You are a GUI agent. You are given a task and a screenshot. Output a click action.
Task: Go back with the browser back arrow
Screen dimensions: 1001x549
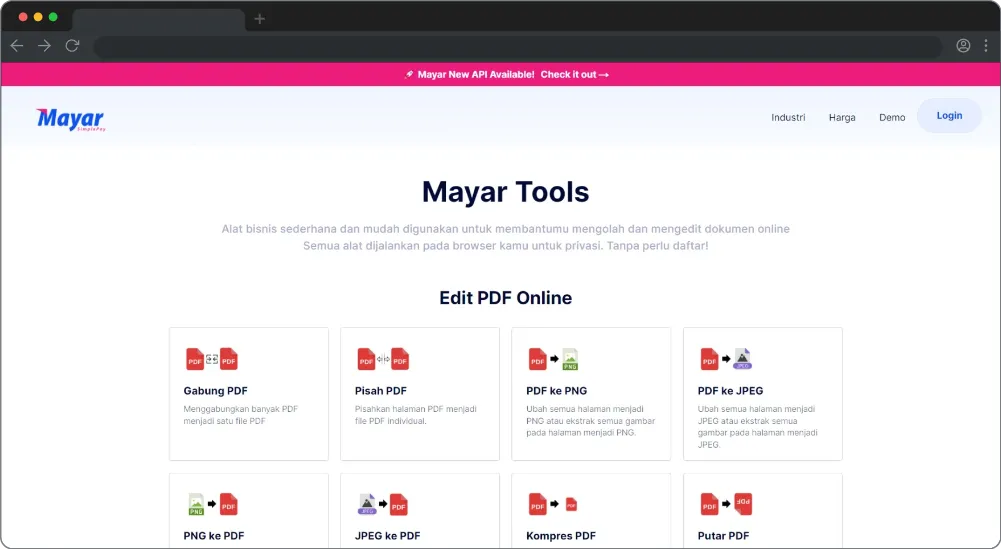pyautogui.click(x=17, y=45)
